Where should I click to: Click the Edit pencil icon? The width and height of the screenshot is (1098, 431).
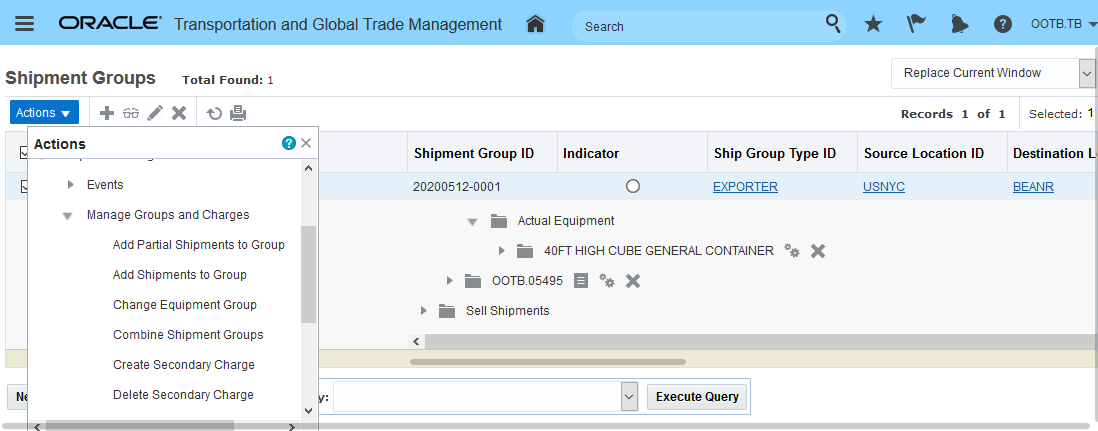(155, 113)
